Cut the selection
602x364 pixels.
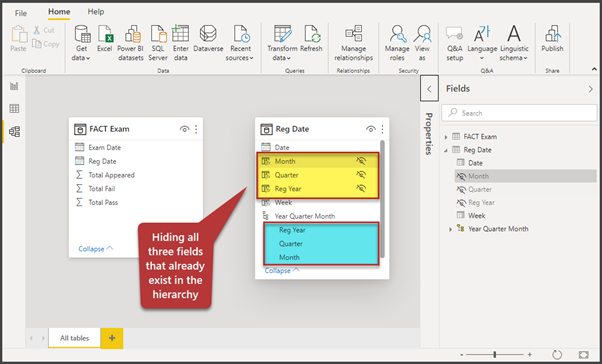point(43,30)
